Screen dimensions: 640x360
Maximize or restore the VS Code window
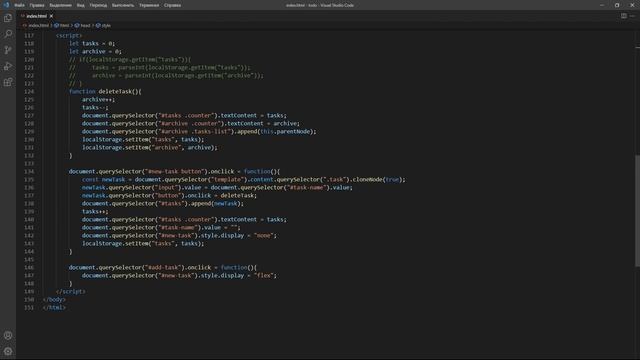(x=617, y=5)
